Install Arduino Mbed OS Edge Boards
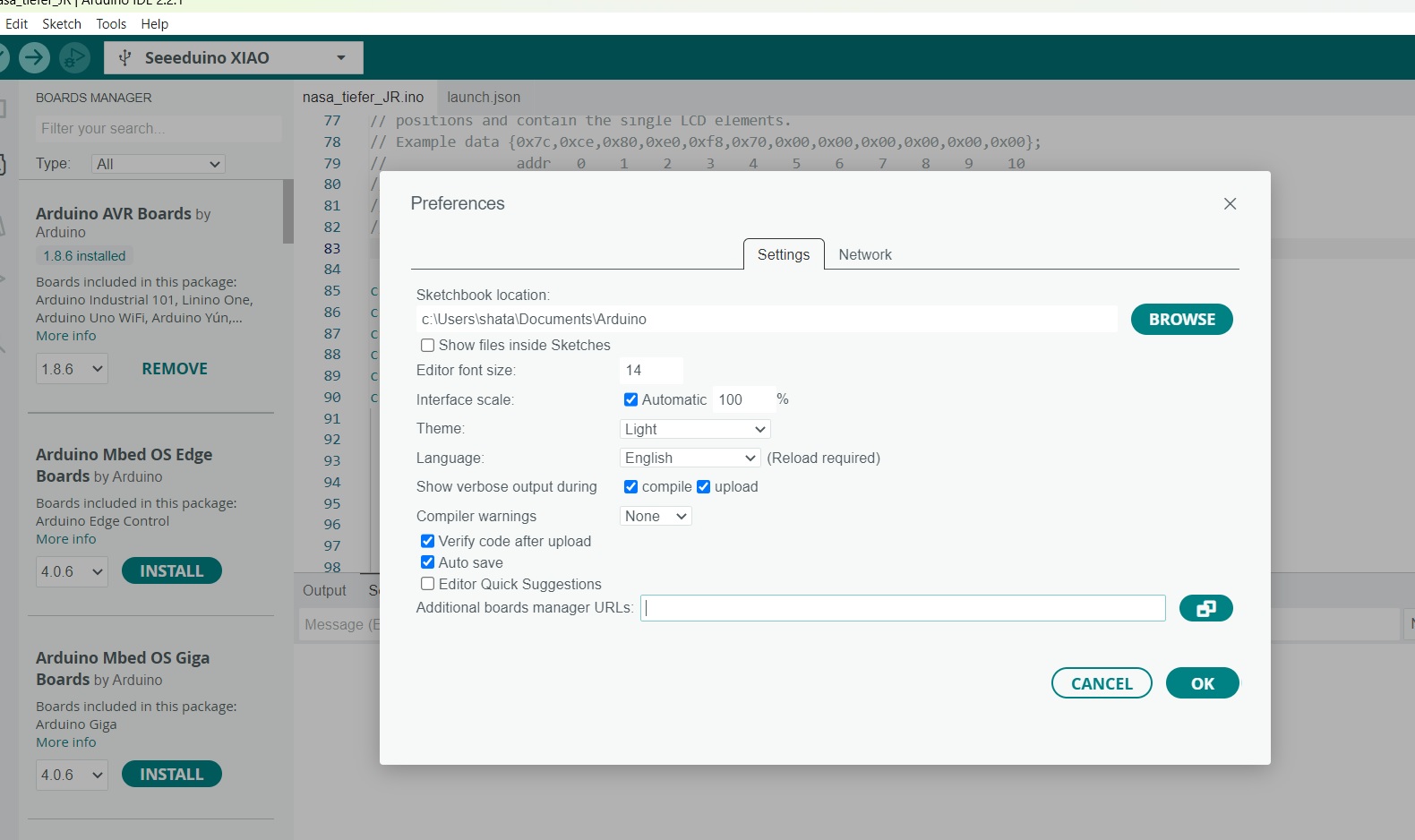 [171, 571]
